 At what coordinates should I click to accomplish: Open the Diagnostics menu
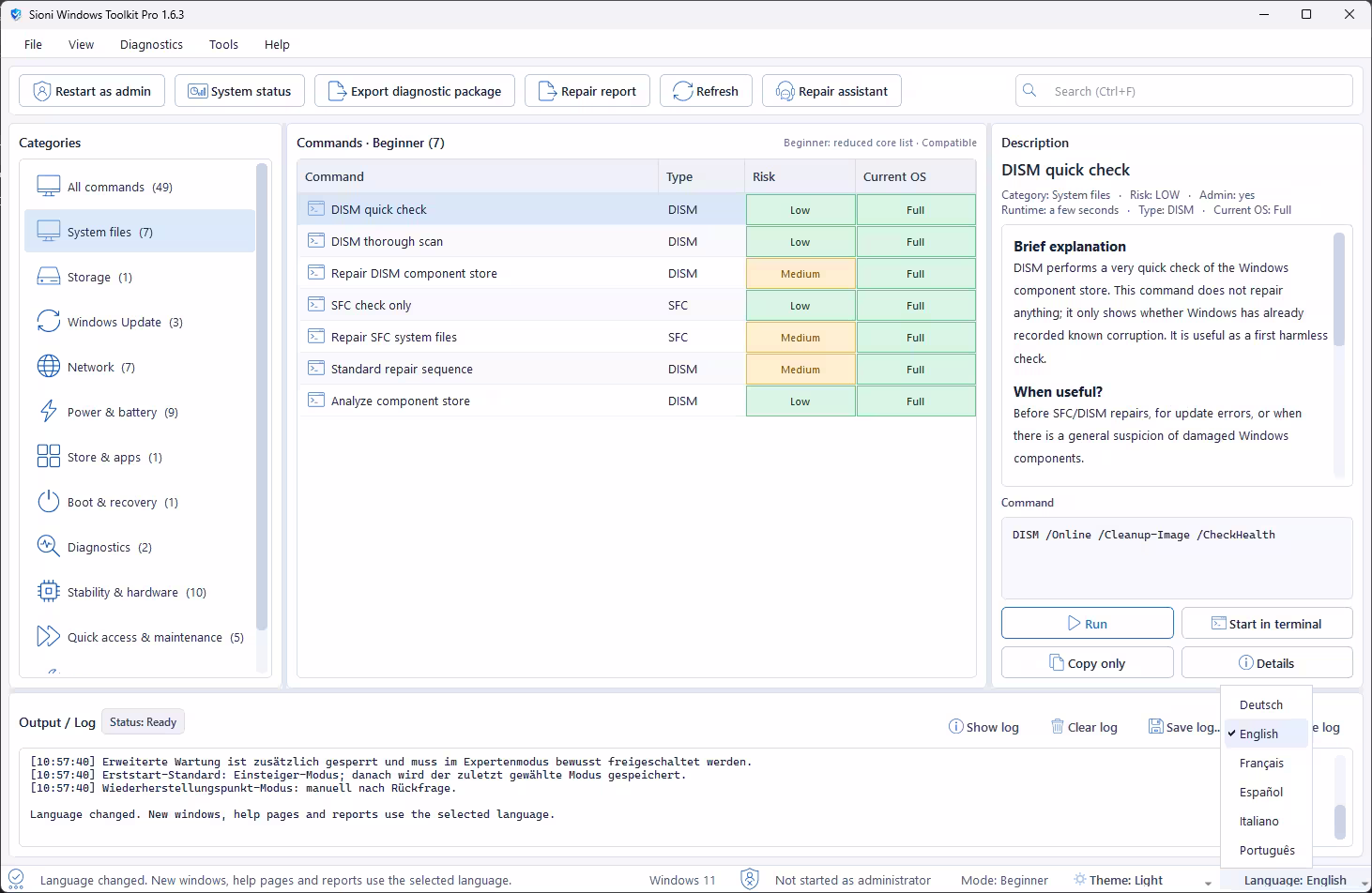click(x=151, y=44)
